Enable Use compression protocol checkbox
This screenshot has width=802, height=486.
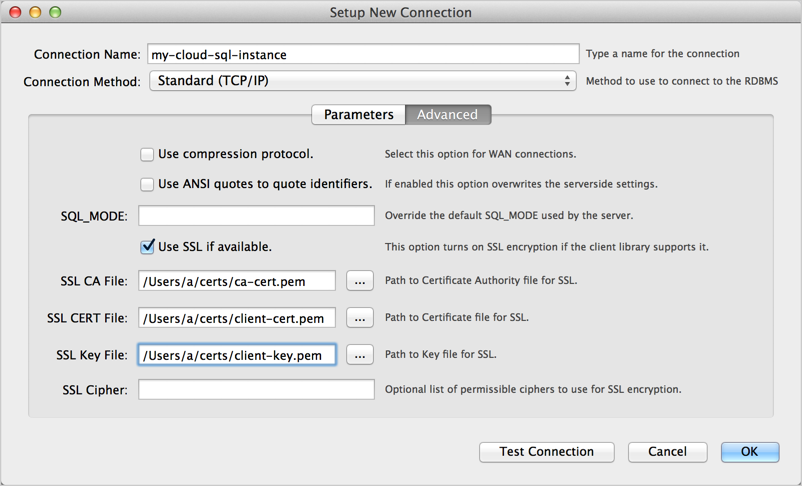[147, 155]
